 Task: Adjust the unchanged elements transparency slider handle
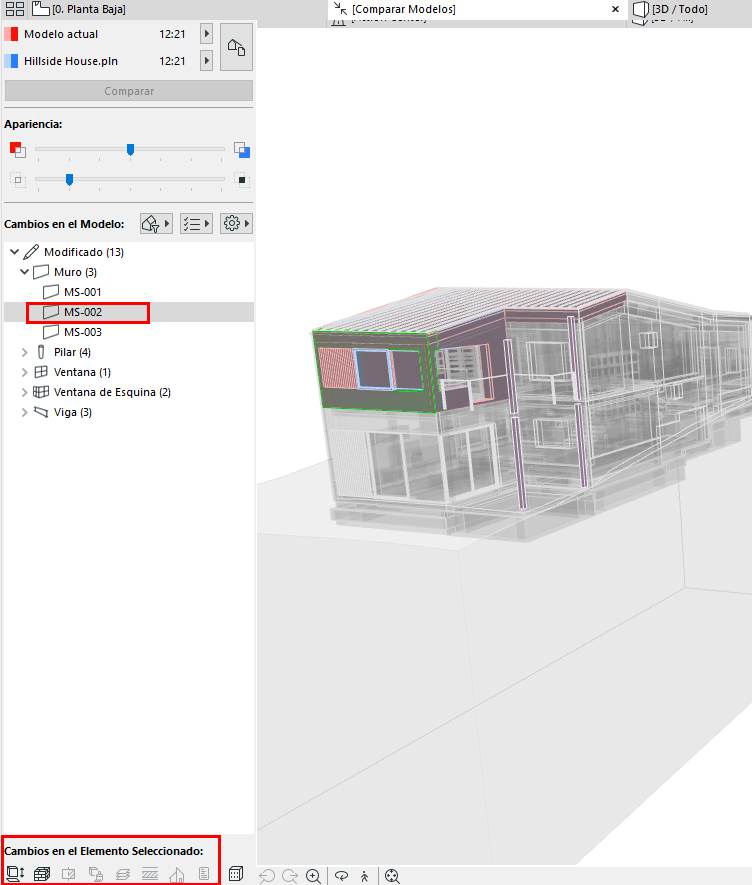point(69,179)
